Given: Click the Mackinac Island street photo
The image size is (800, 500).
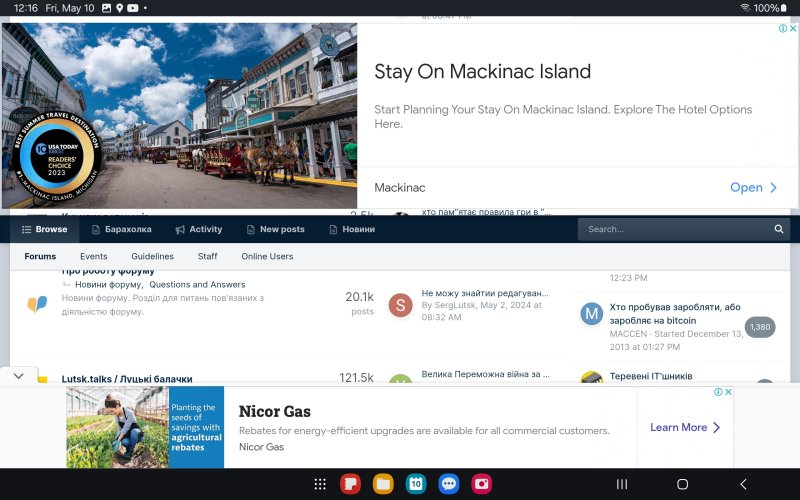Looking at the screenshot, I should tap(180, 116).
